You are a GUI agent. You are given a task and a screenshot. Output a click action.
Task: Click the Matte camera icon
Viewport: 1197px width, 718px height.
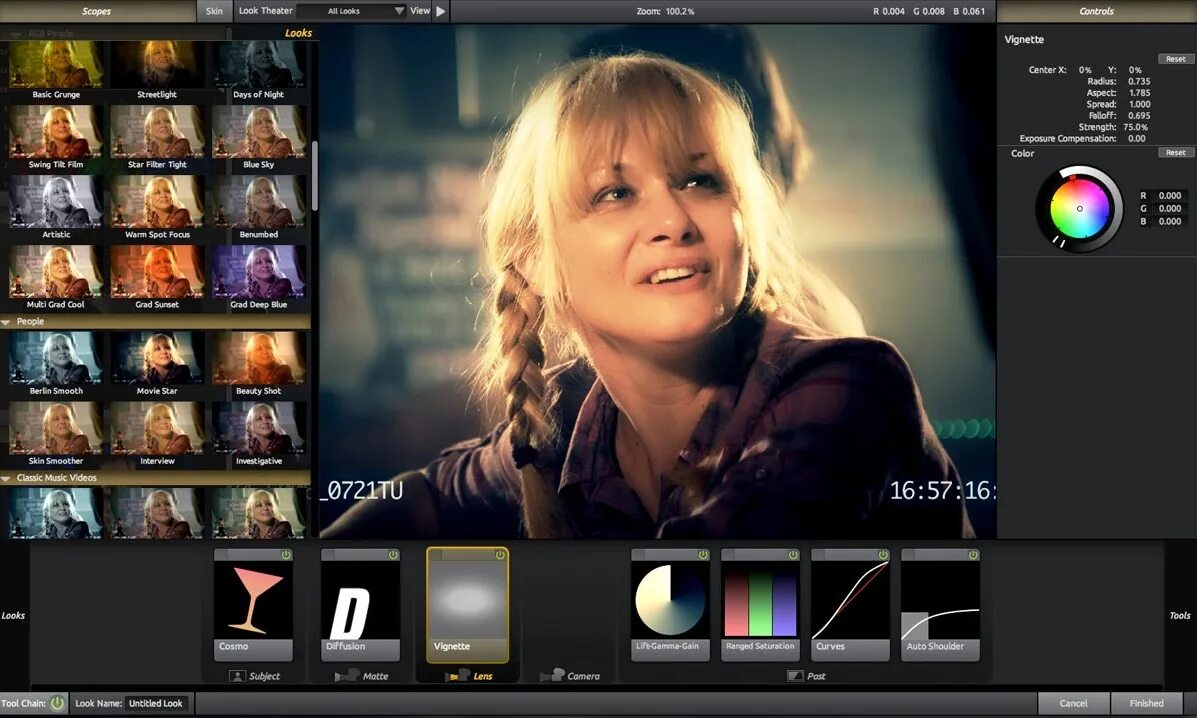347,676
